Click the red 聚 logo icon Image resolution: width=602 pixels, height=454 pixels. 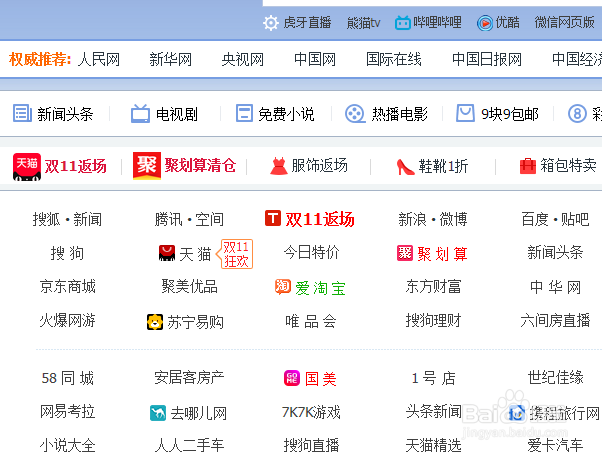pos(147,166)
